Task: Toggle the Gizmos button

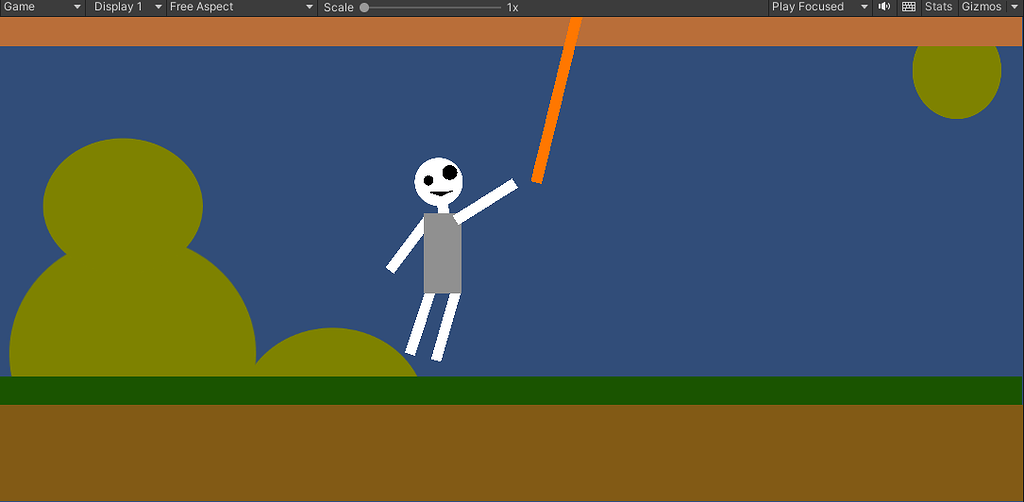Action: (982, 7)
